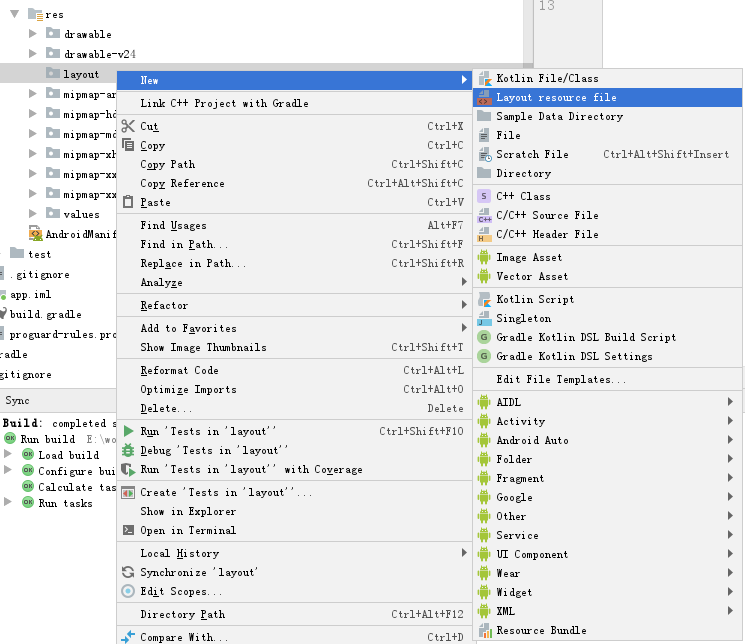
Task: Expand the Configure build node
Action: [8, 470]
